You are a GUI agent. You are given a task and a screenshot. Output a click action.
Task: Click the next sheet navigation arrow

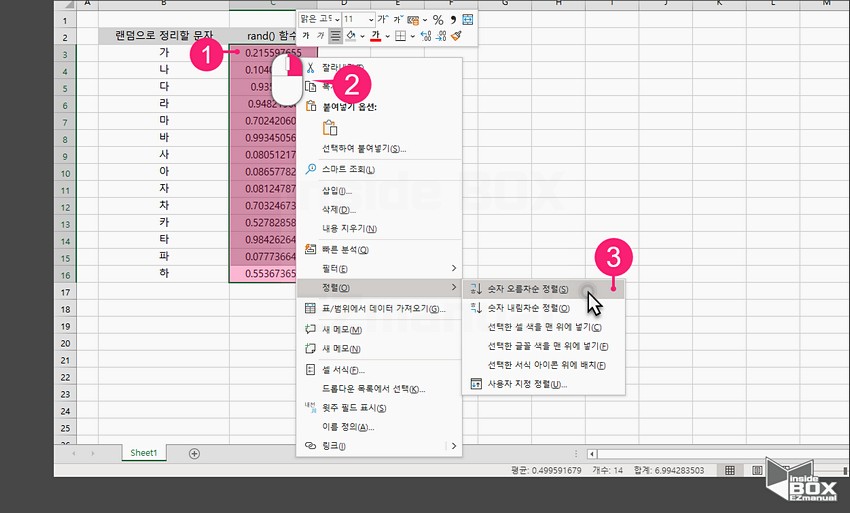[x=93, y=453]
